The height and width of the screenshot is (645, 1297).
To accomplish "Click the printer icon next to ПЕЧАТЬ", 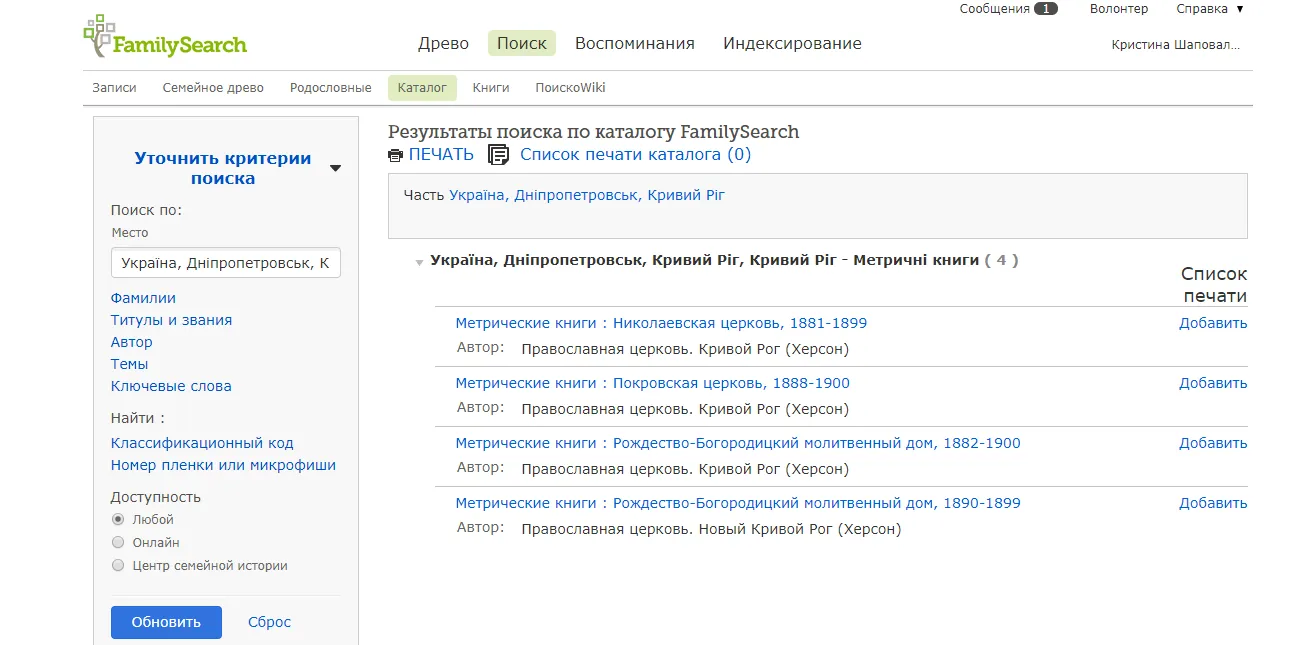I will point(395,155).
